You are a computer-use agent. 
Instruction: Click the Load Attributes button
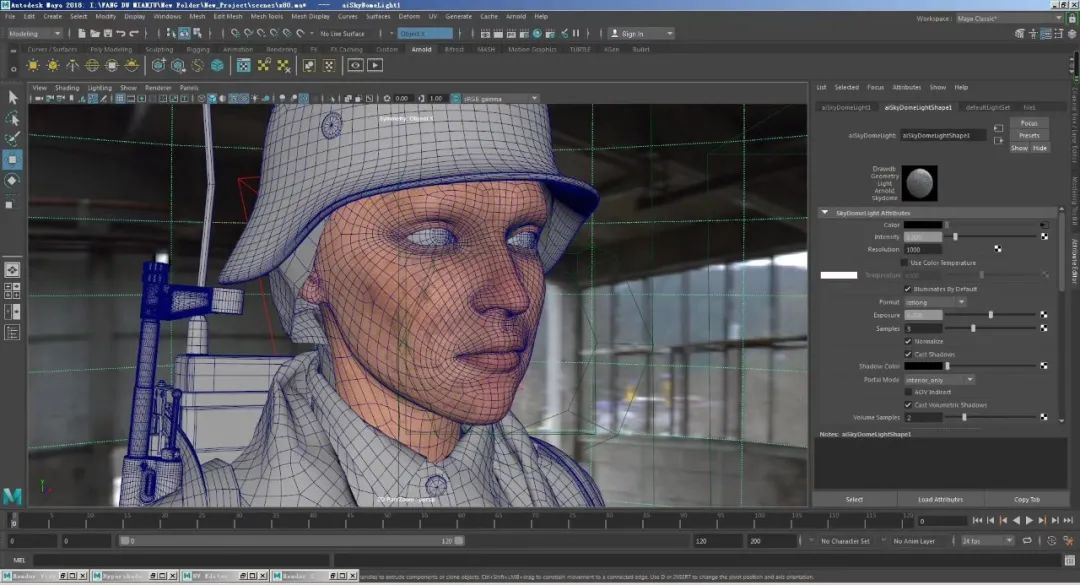(940, 499)
